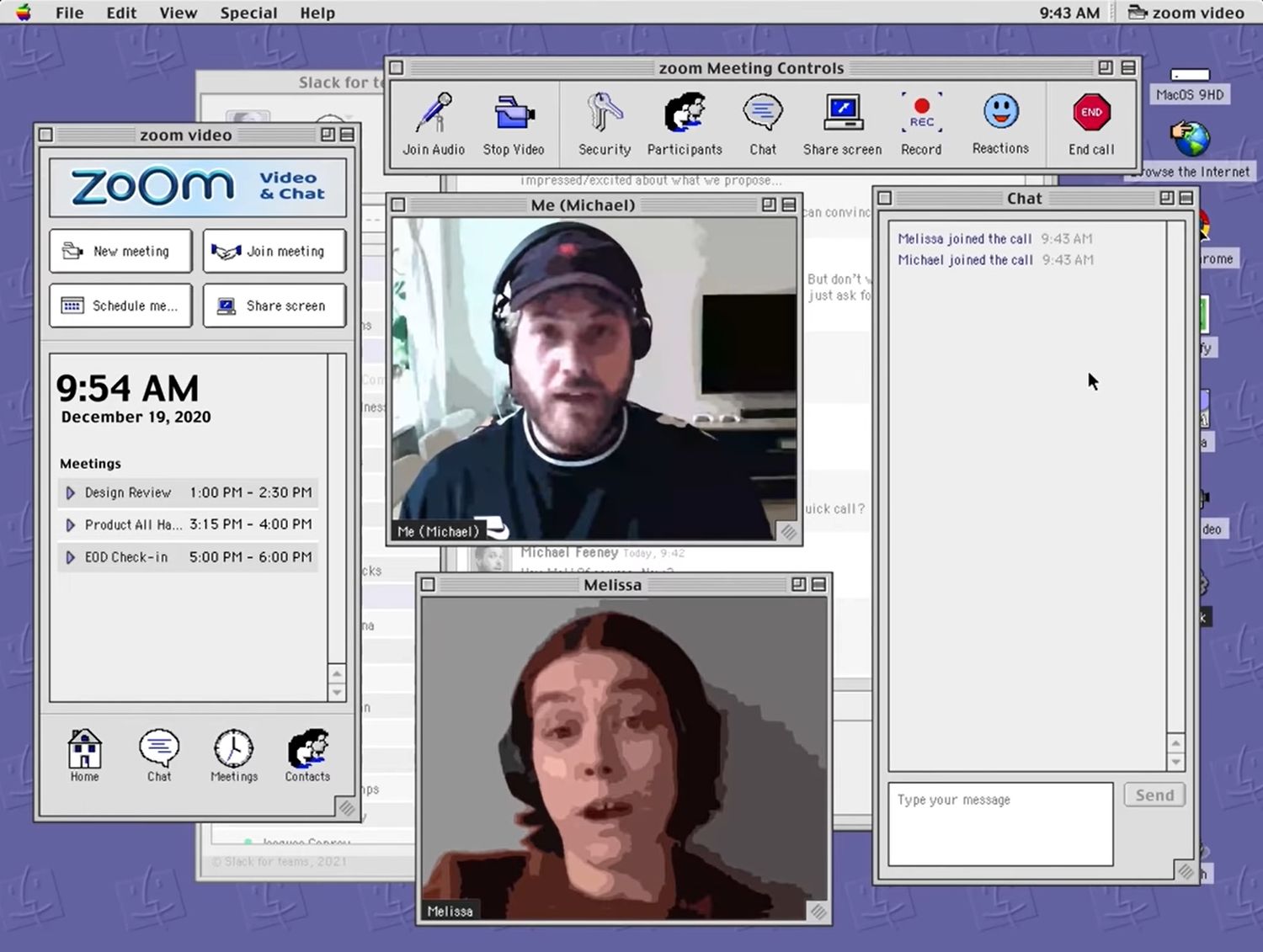Click the Join Audio microphone icon
Image resolution: width=1263 pixels, height=952 pixels.
point(434,114)
